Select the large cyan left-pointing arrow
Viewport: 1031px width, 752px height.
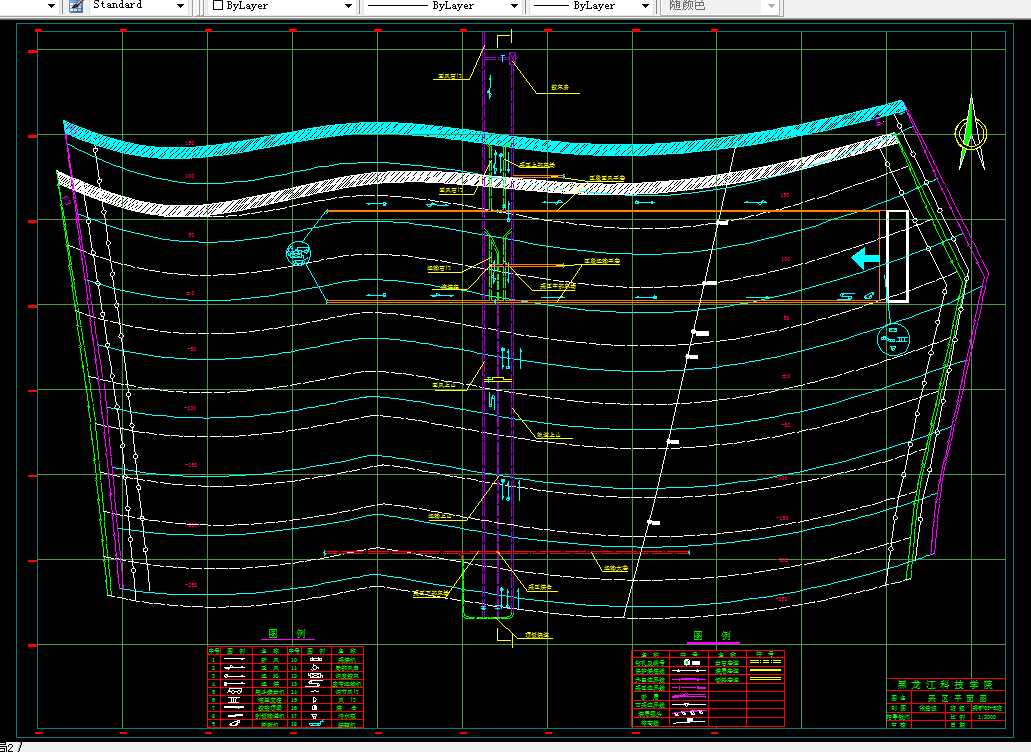[x=866, y=258]
